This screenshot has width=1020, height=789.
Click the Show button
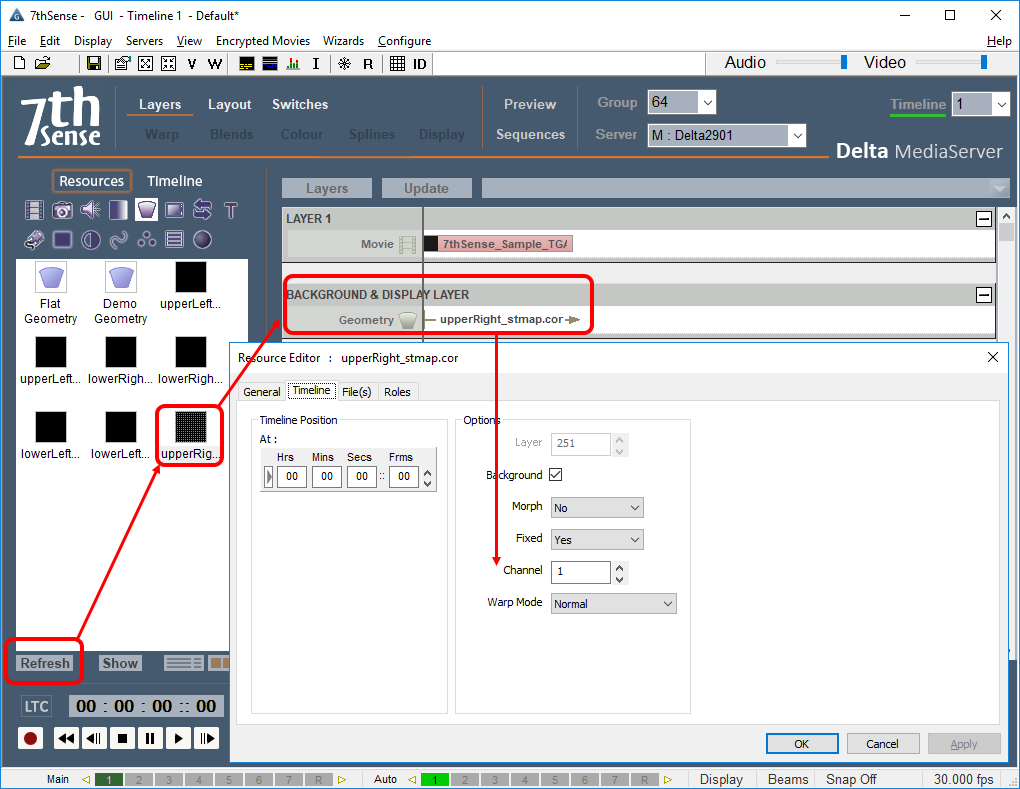[x=120, y=663]
